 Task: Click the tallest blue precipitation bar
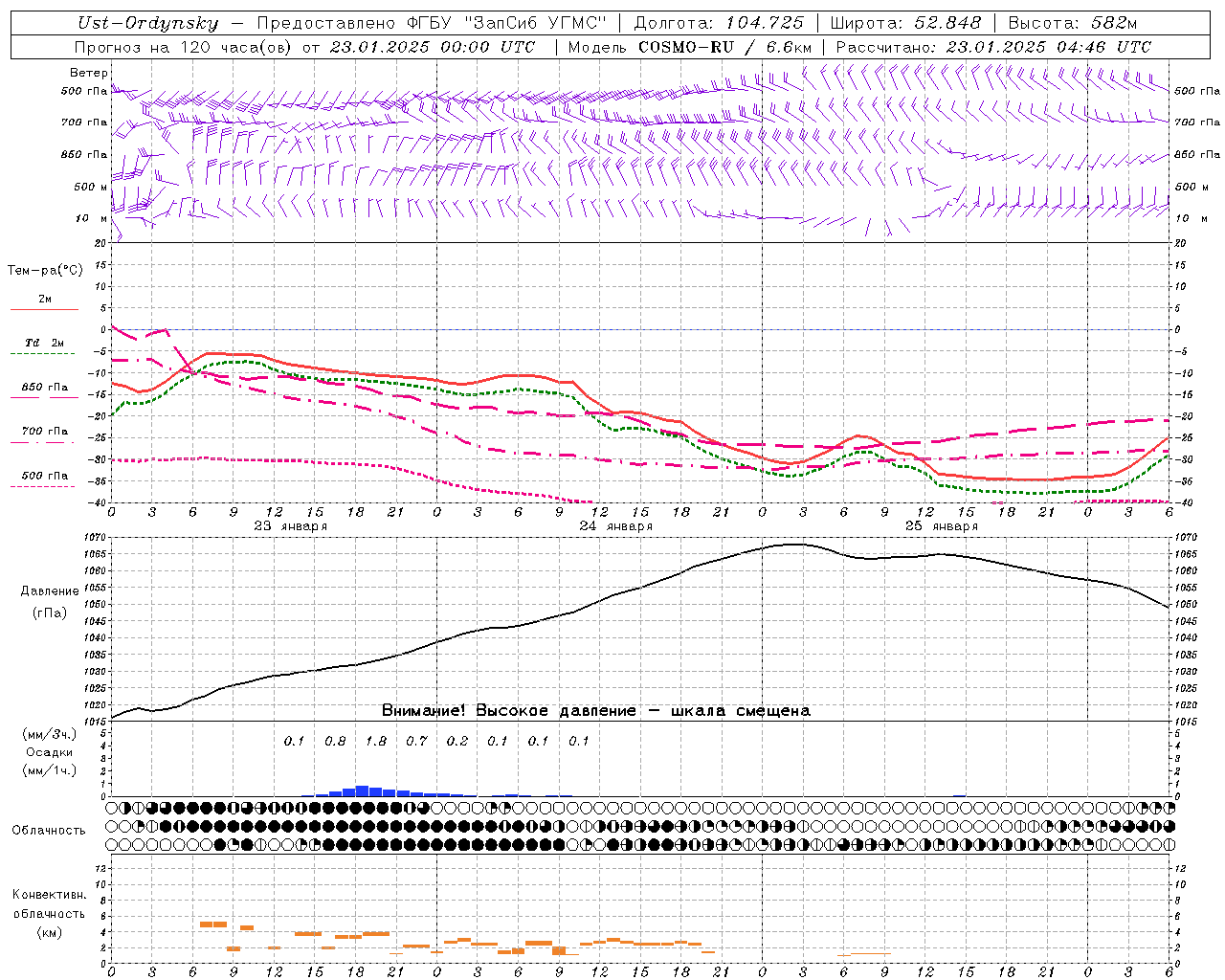362,791
